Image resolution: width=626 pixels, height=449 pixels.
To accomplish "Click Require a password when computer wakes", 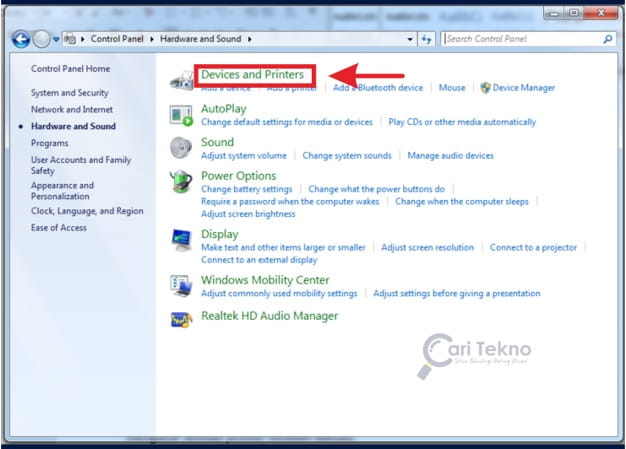I will click(x=290, y=202).
